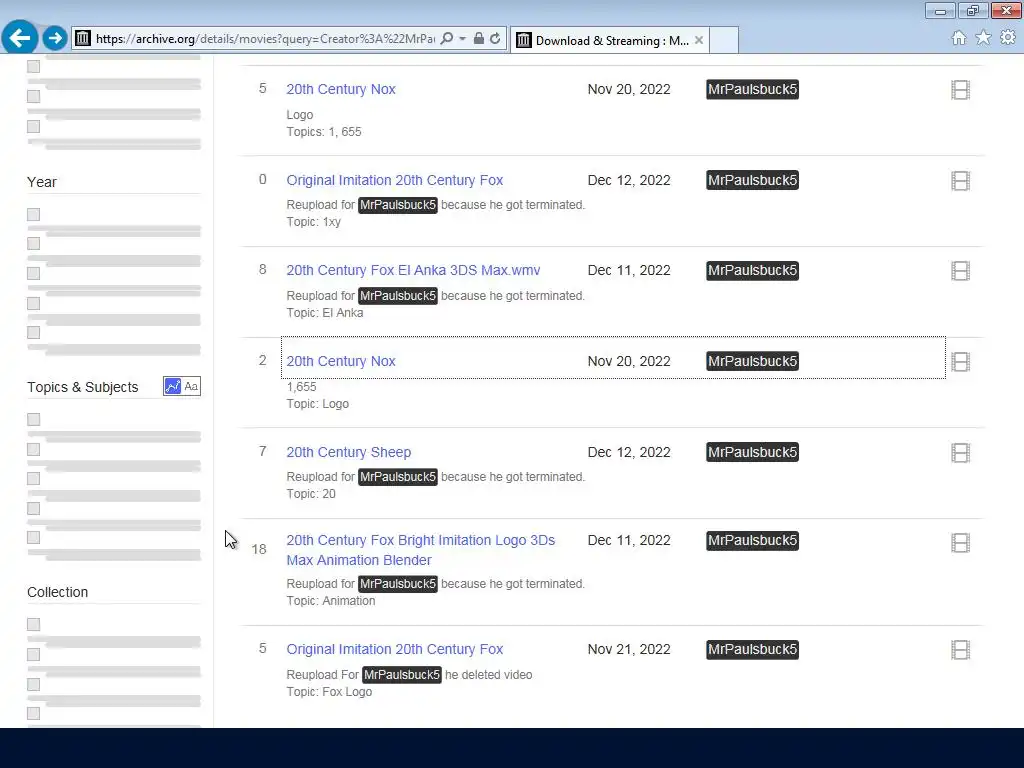Tick the second checkbox under Topics & Subjects
The image size is (1024, 768).
(33, 449)
